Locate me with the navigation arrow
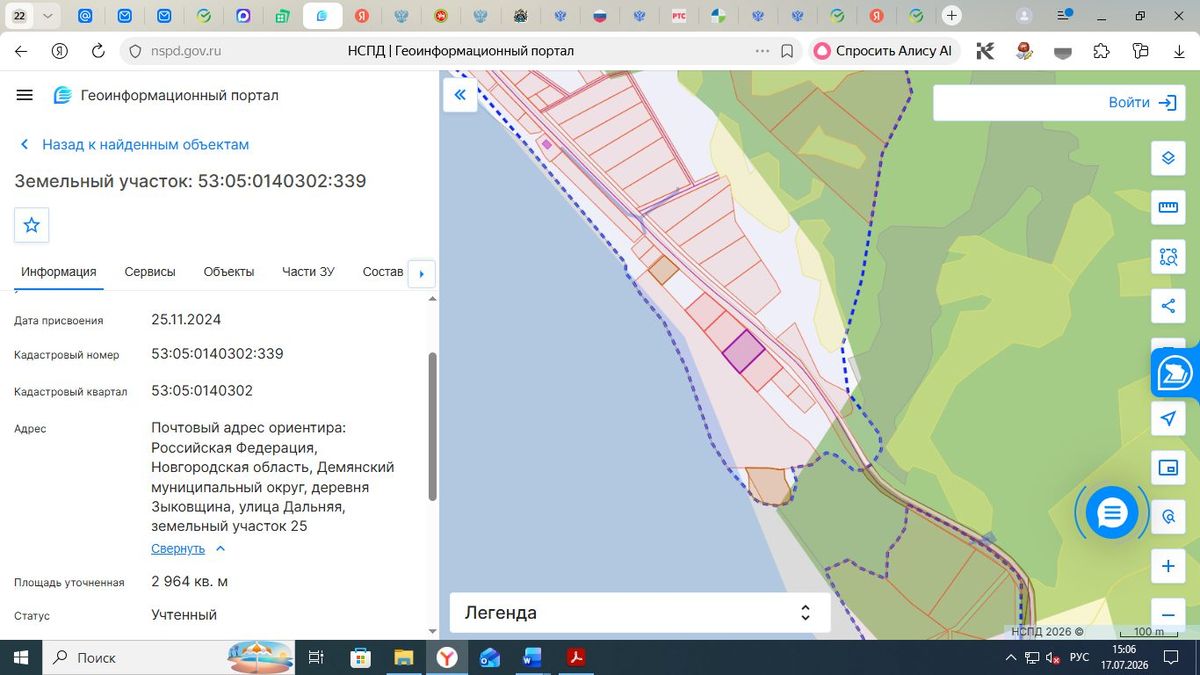This screenshot has width=1200, height=675. click(x=1168, y=418)
